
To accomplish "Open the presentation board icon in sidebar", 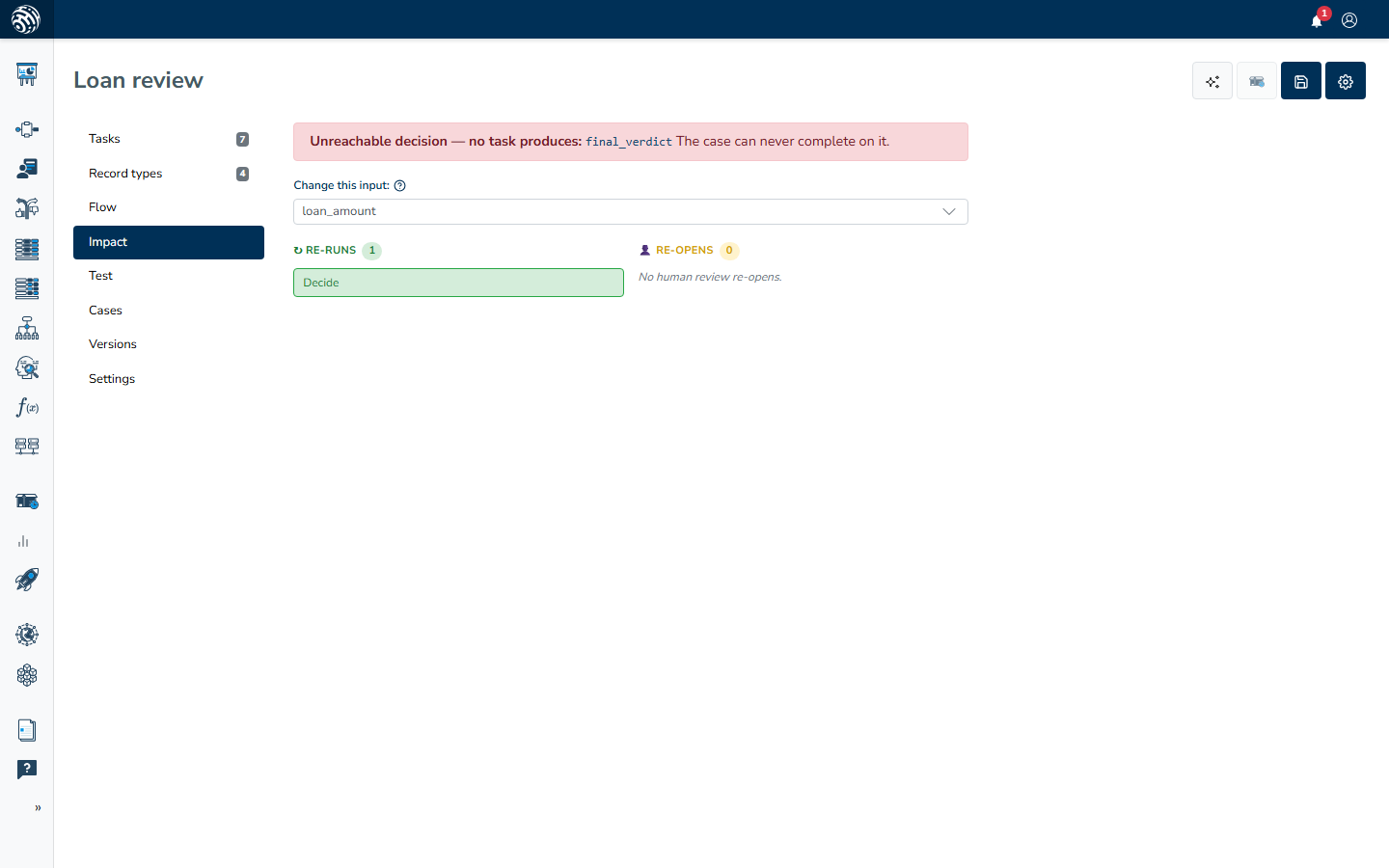I will [27, 74].
